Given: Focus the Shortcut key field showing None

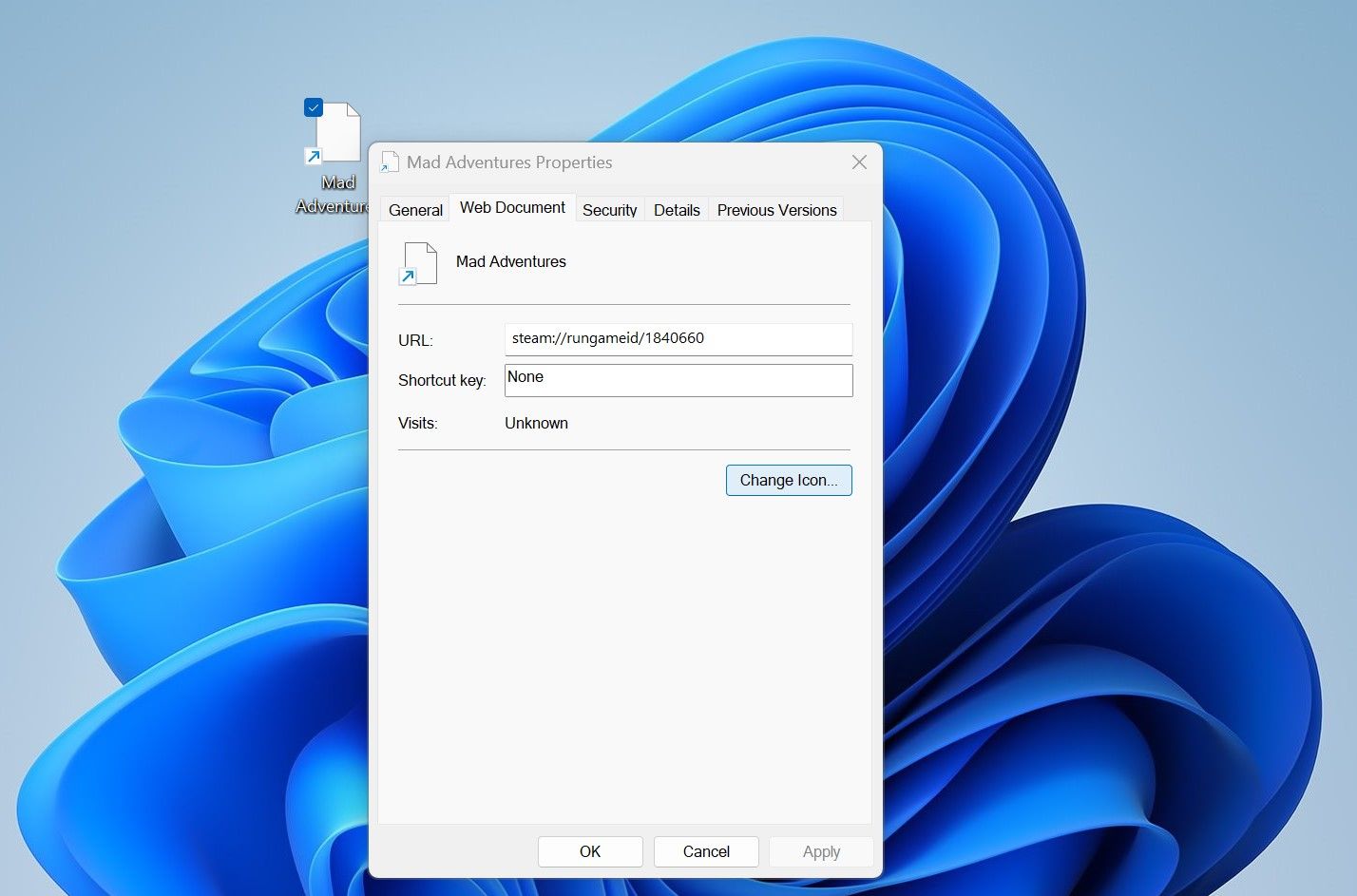Looking at the screenshot, I should tap(678, 380).
